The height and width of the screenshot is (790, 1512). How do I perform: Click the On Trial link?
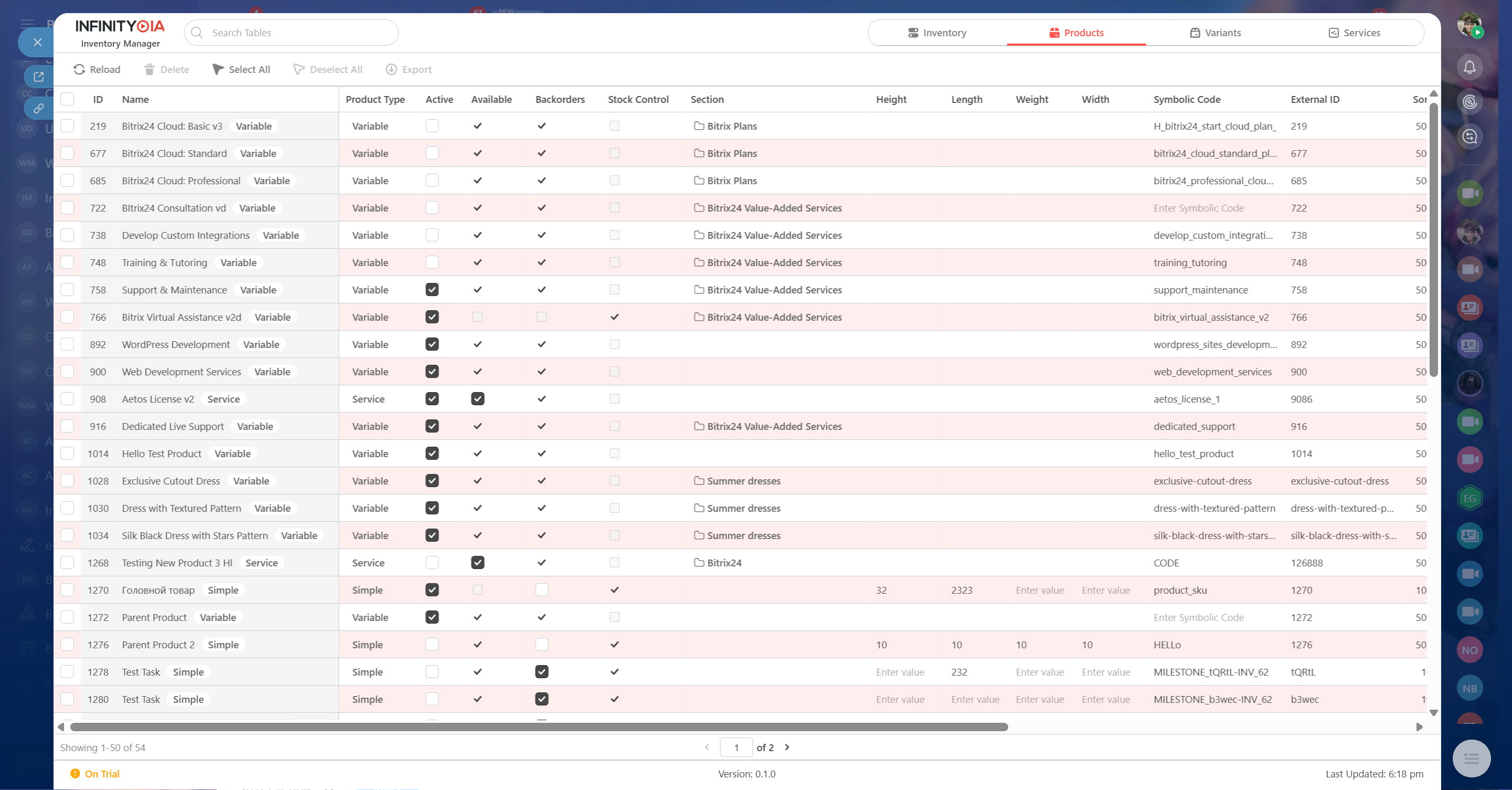click(x=101, y=774)
